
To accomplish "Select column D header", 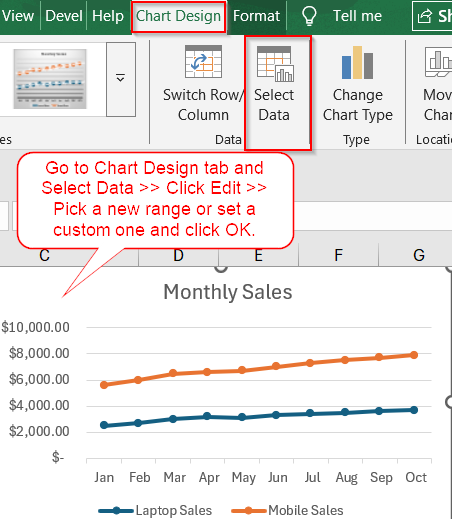I will point(178,255).
